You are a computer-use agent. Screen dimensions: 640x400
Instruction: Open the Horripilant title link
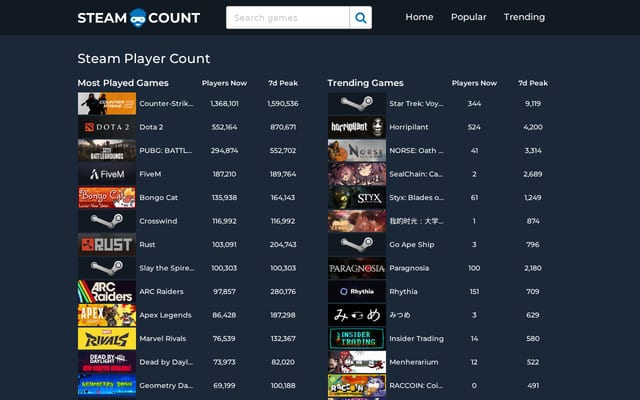pos(409,127)
